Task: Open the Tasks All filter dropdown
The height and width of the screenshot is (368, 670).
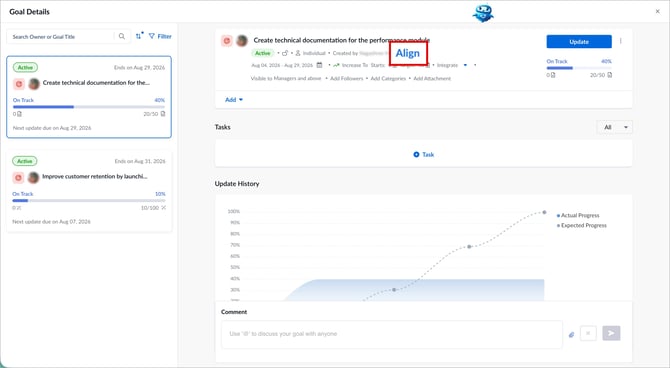Action: point(614,127)
